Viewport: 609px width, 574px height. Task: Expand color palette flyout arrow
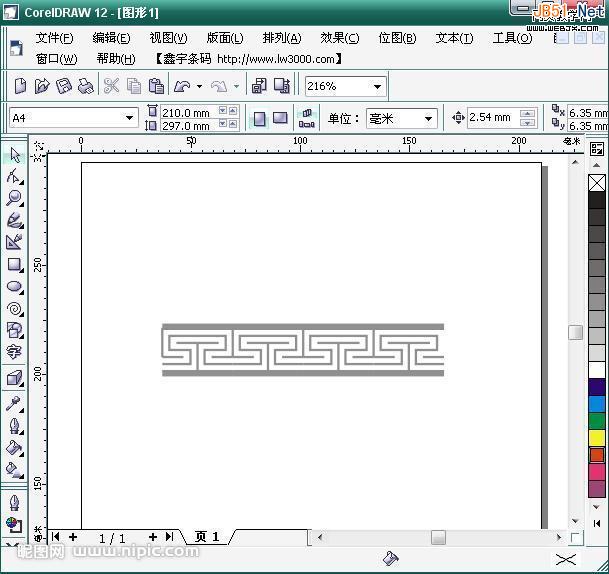pyautogui.click(x=597, y=524)
